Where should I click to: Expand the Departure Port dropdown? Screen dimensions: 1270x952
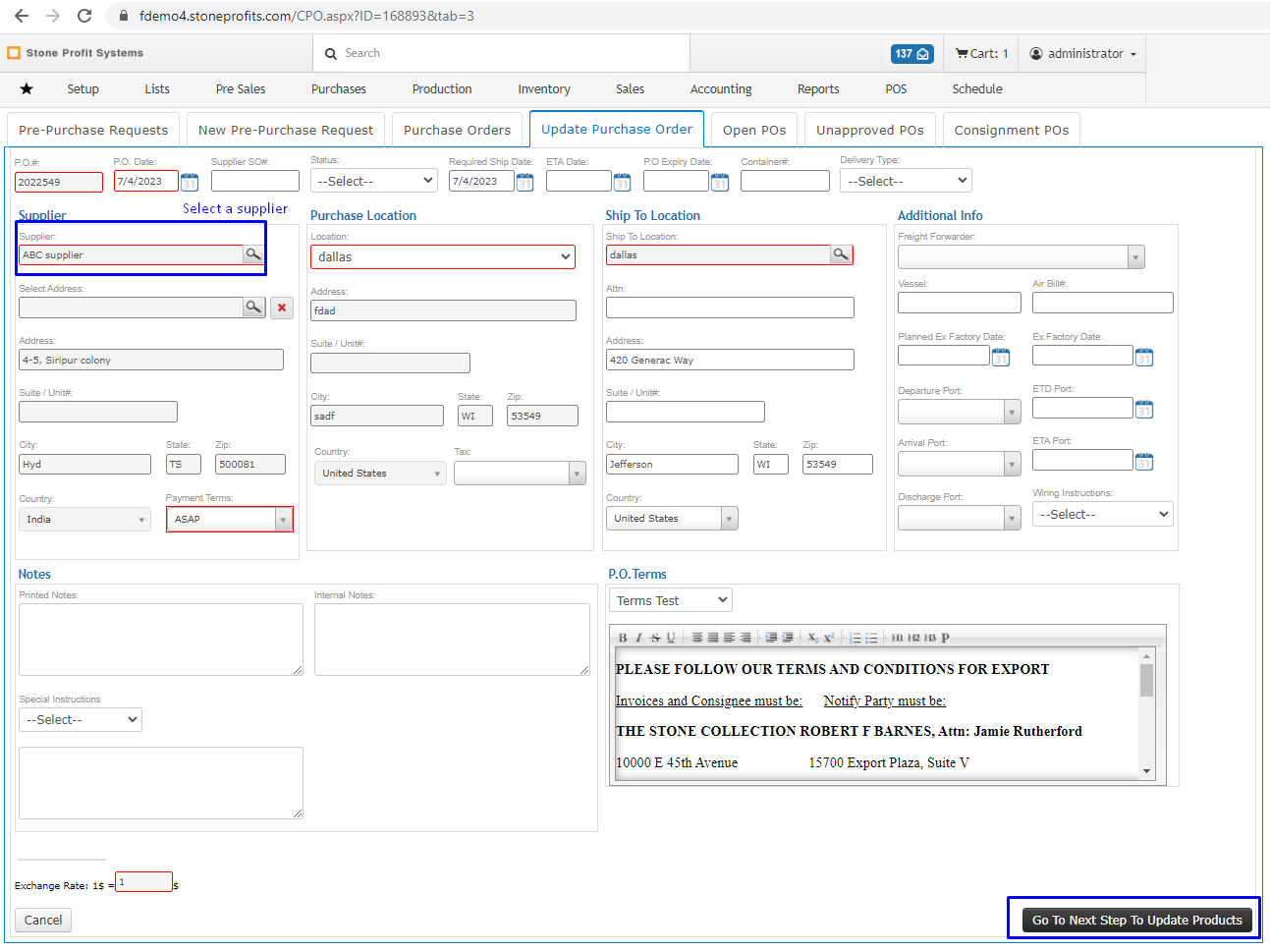tap(960, 412)
